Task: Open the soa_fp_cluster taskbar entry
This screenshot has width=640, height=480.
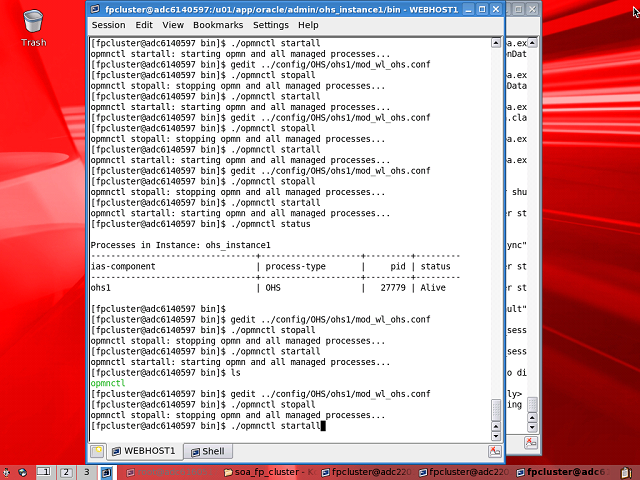Action: (x=270, y=472)
